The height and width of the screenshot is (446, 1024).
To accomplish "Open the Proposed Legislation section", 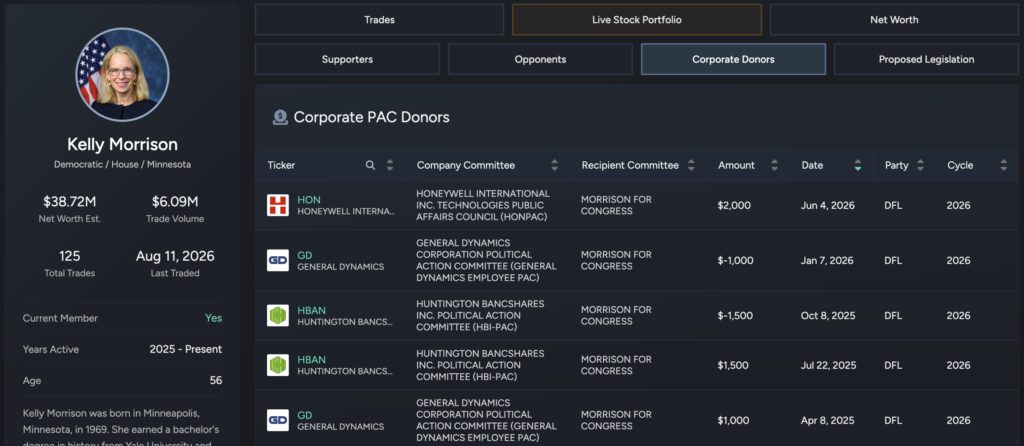I will point(926,59).
